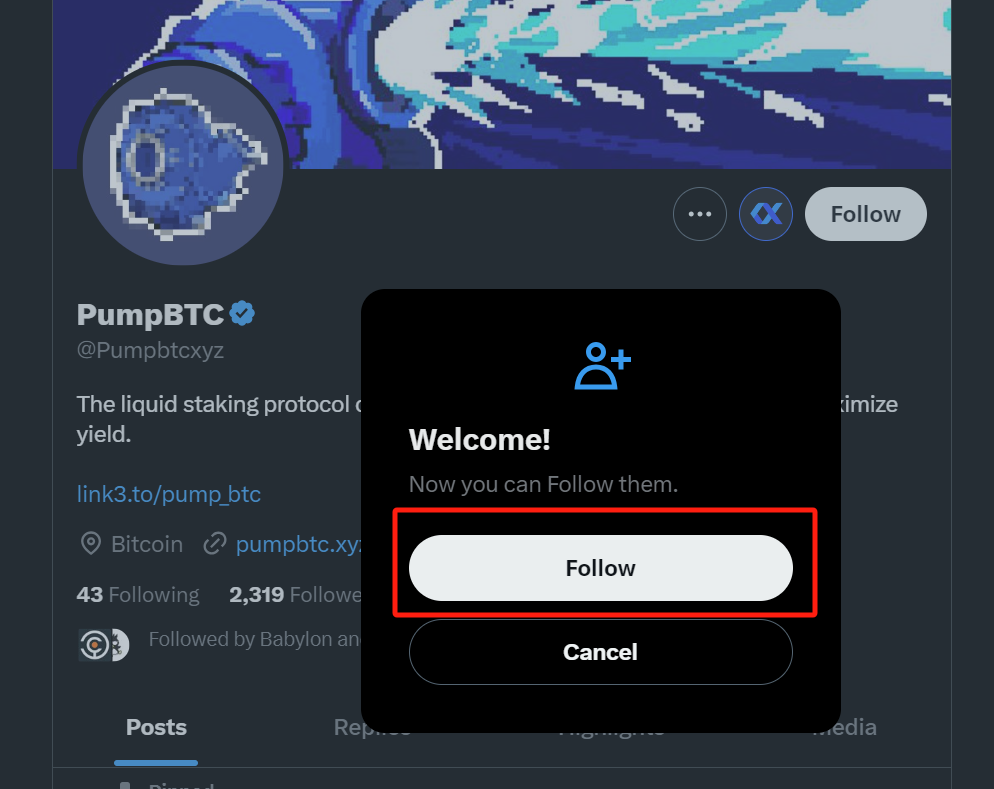Screen dimensions: 994x789
Task: Click the @Pumpbtcxyz handle text
Action: (150, 351)
